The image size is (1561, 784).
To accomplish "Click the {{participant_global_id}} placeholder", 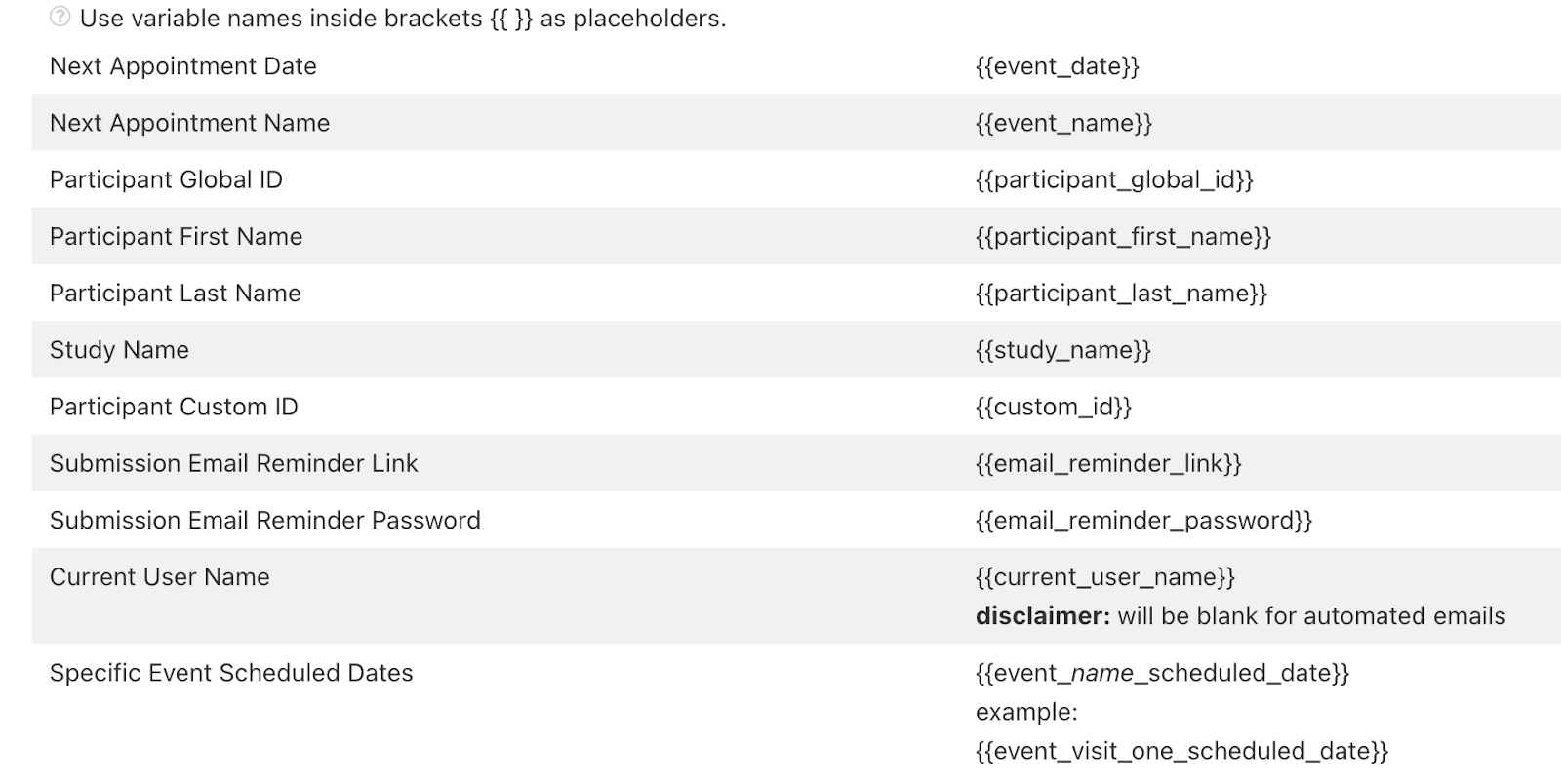I will click(1113, 179).
